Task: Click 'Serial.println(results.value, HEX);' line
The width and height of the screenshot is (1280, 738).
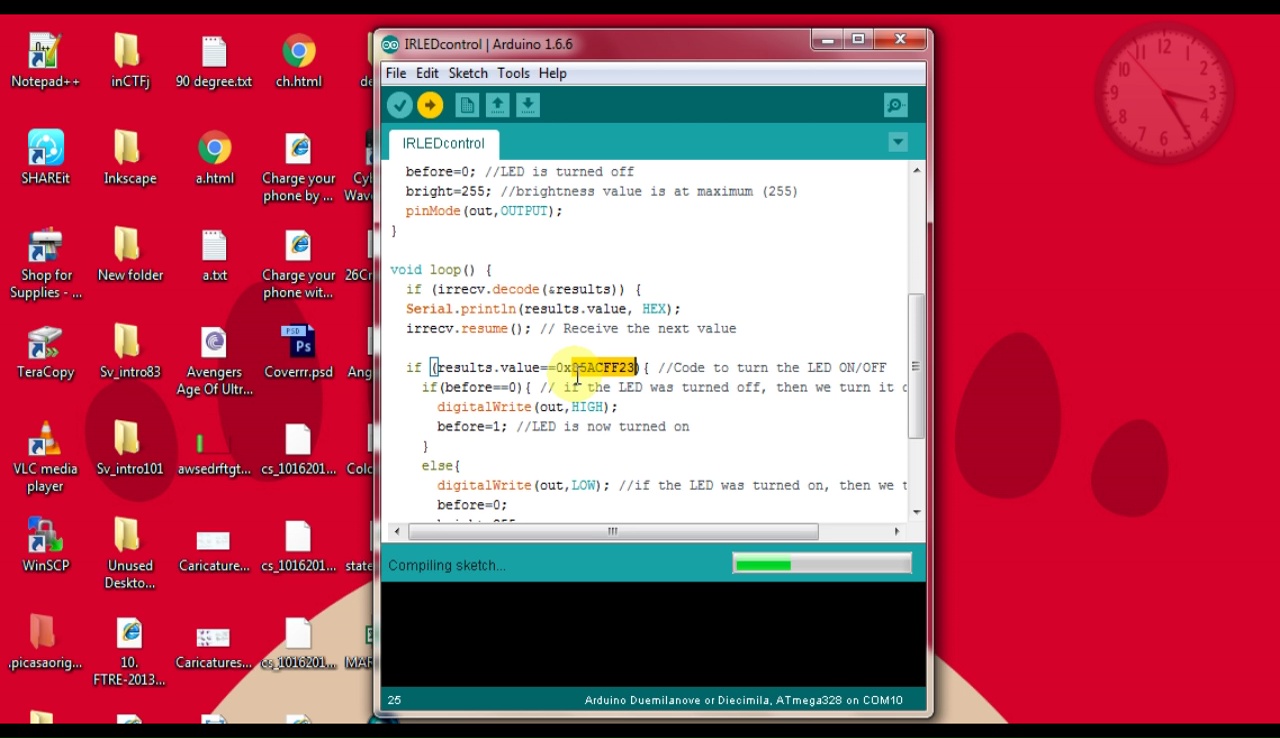Action: tap(543, 309)
